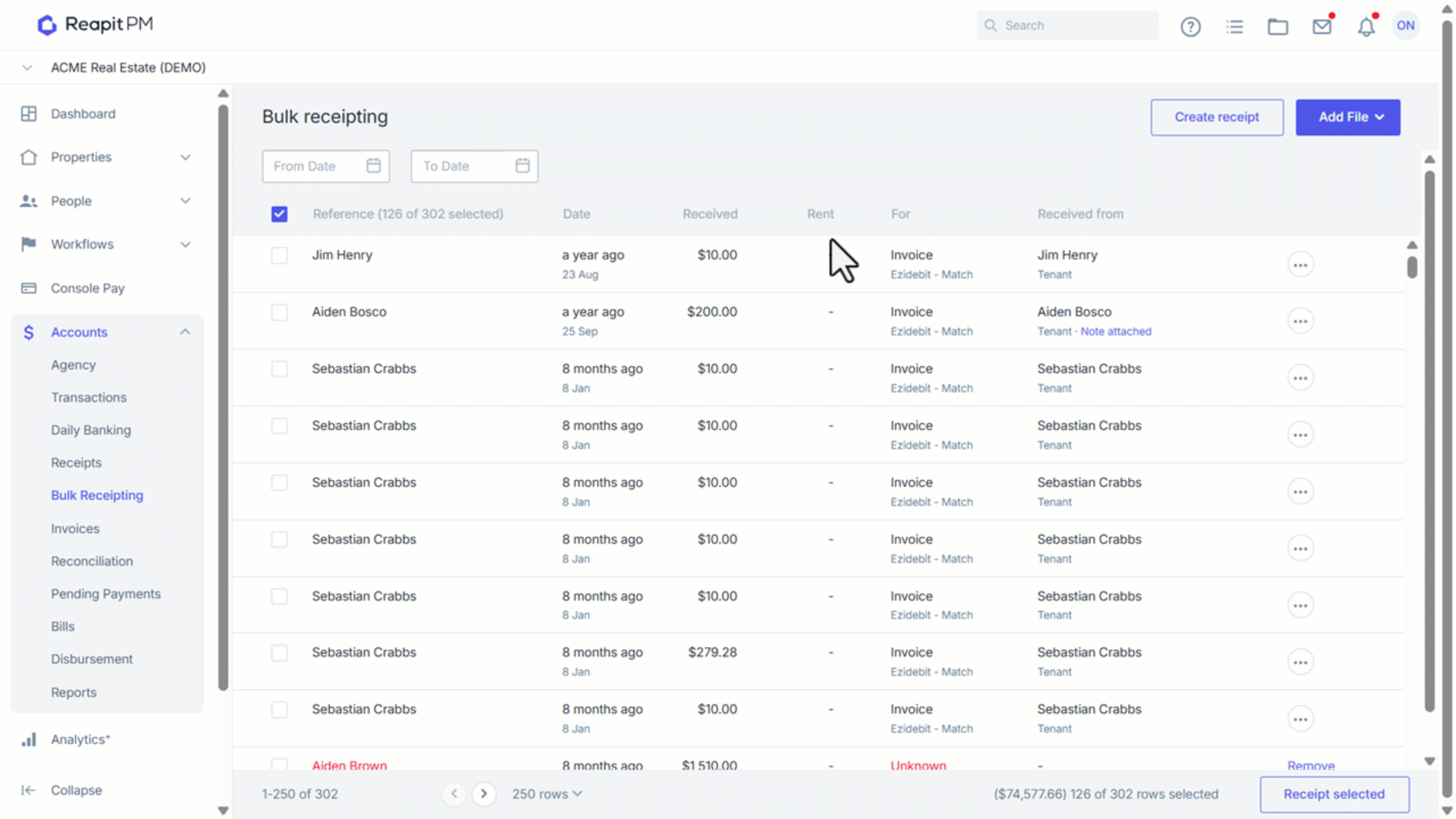This screenshot has width=1456, height=819.
Task: Expand the Add File dropdown
Action: point(1348,118)
